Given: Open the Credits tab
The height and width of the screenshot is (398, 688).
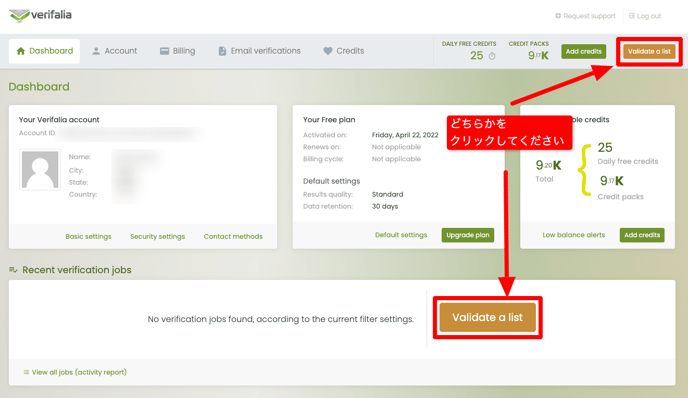Looking at the screenshot, I should (344, 51).
